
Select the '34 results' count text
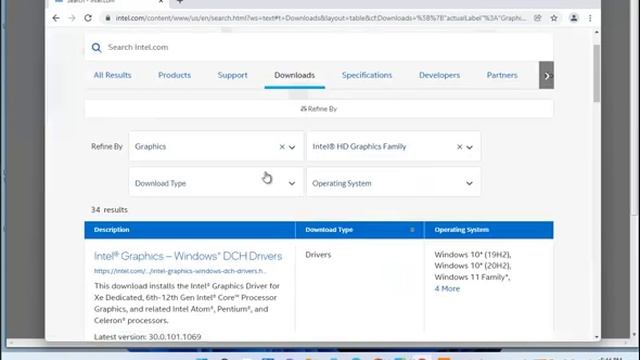coord(109,210)
